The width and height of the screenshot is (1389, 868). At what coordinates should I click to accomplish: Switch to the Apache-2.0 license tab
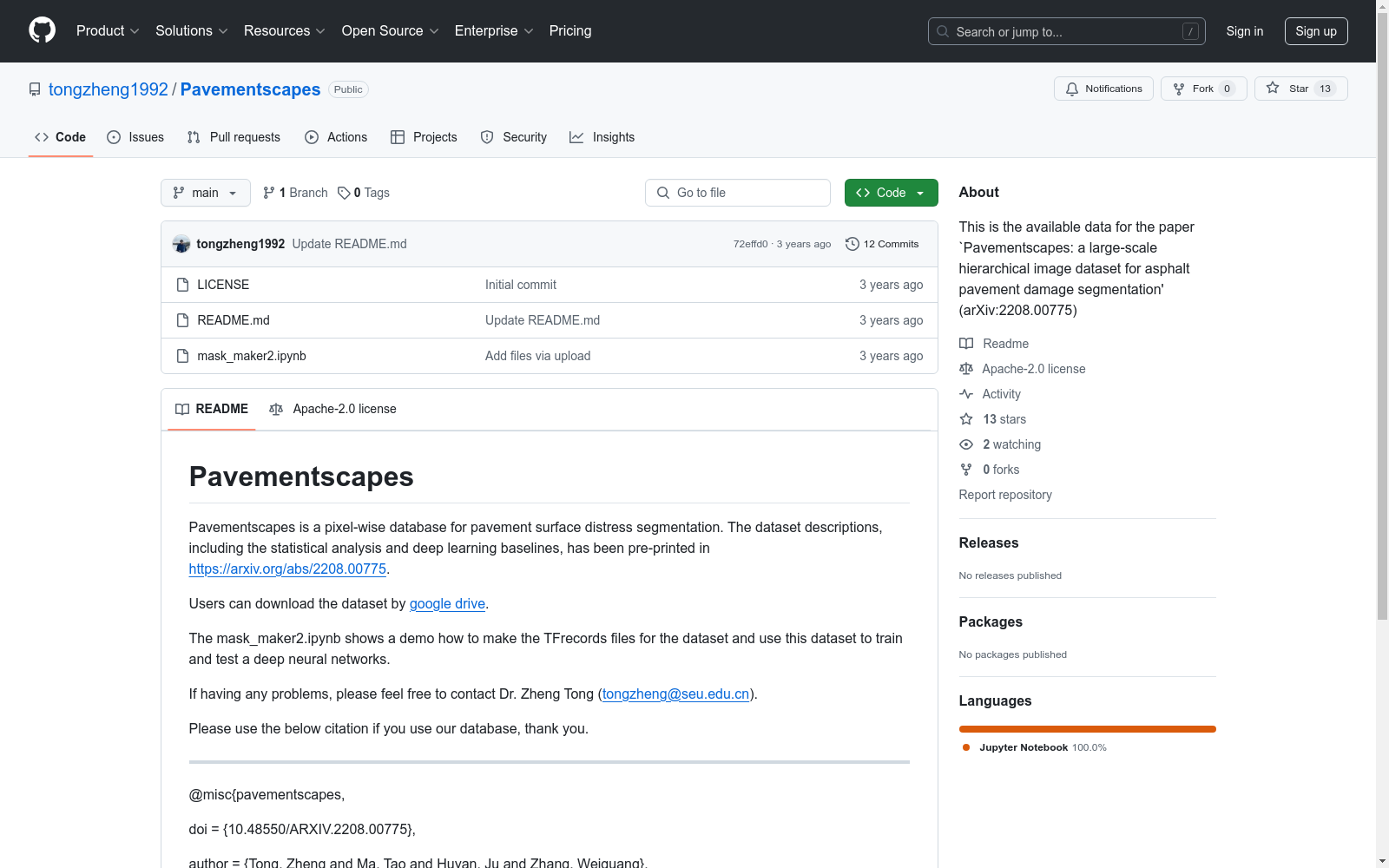333,409
